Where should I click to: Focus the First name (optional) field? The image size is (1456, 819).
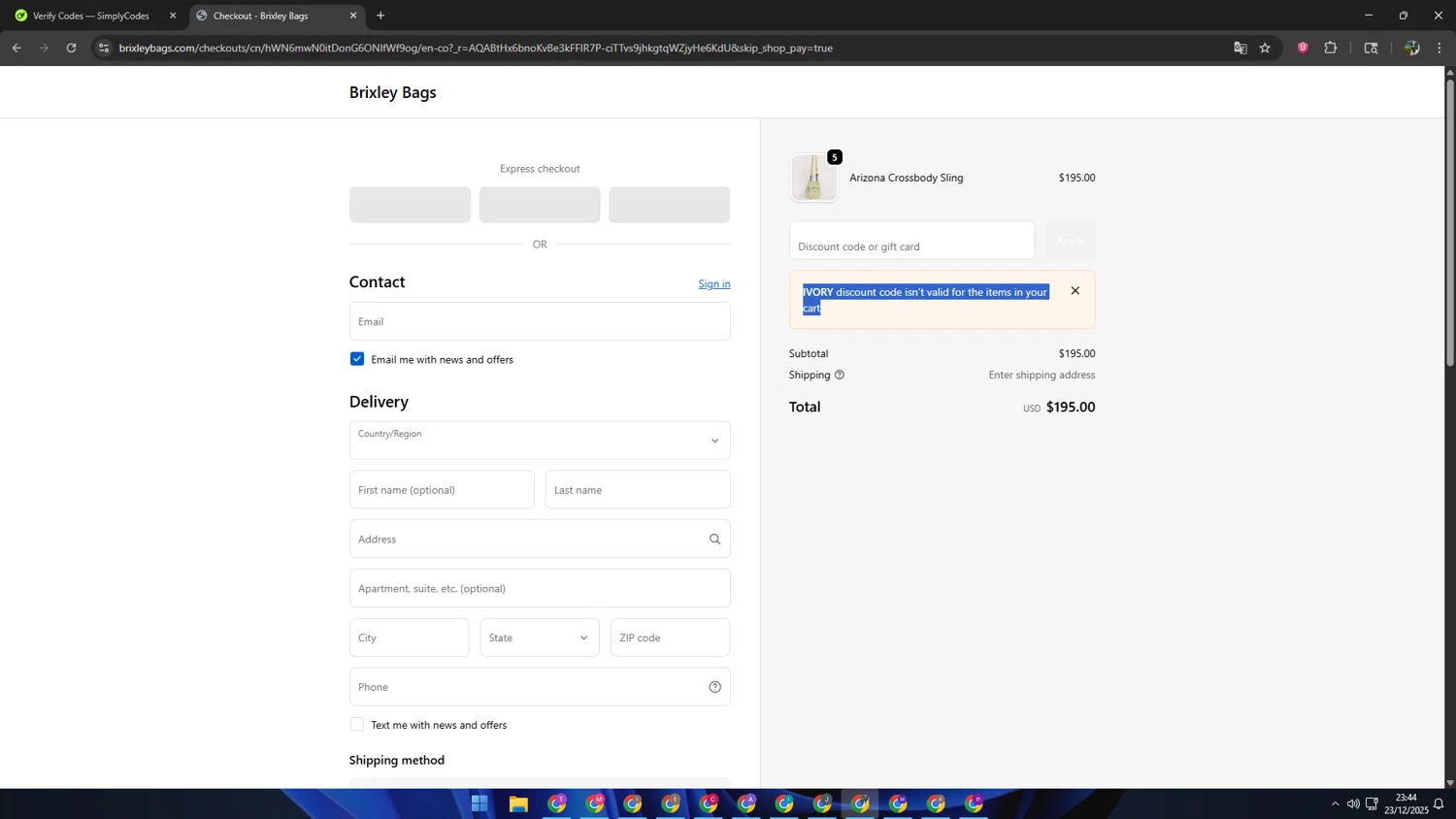pyautogui.click(x=442, y=490)
